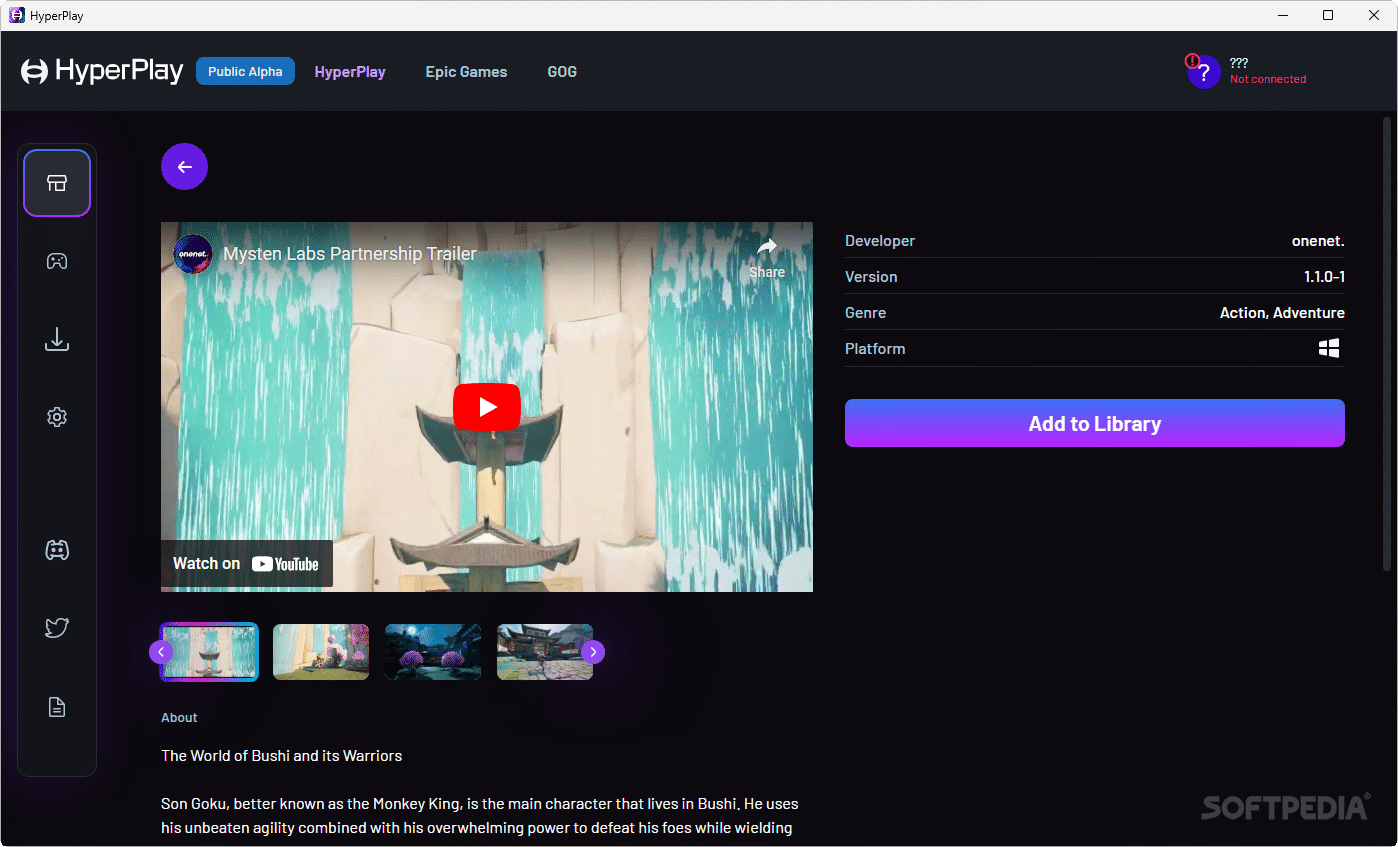The height and width of the screenshot is (847, 1398).
Task: Open the Store icon in sidebar
Action: 57,183
